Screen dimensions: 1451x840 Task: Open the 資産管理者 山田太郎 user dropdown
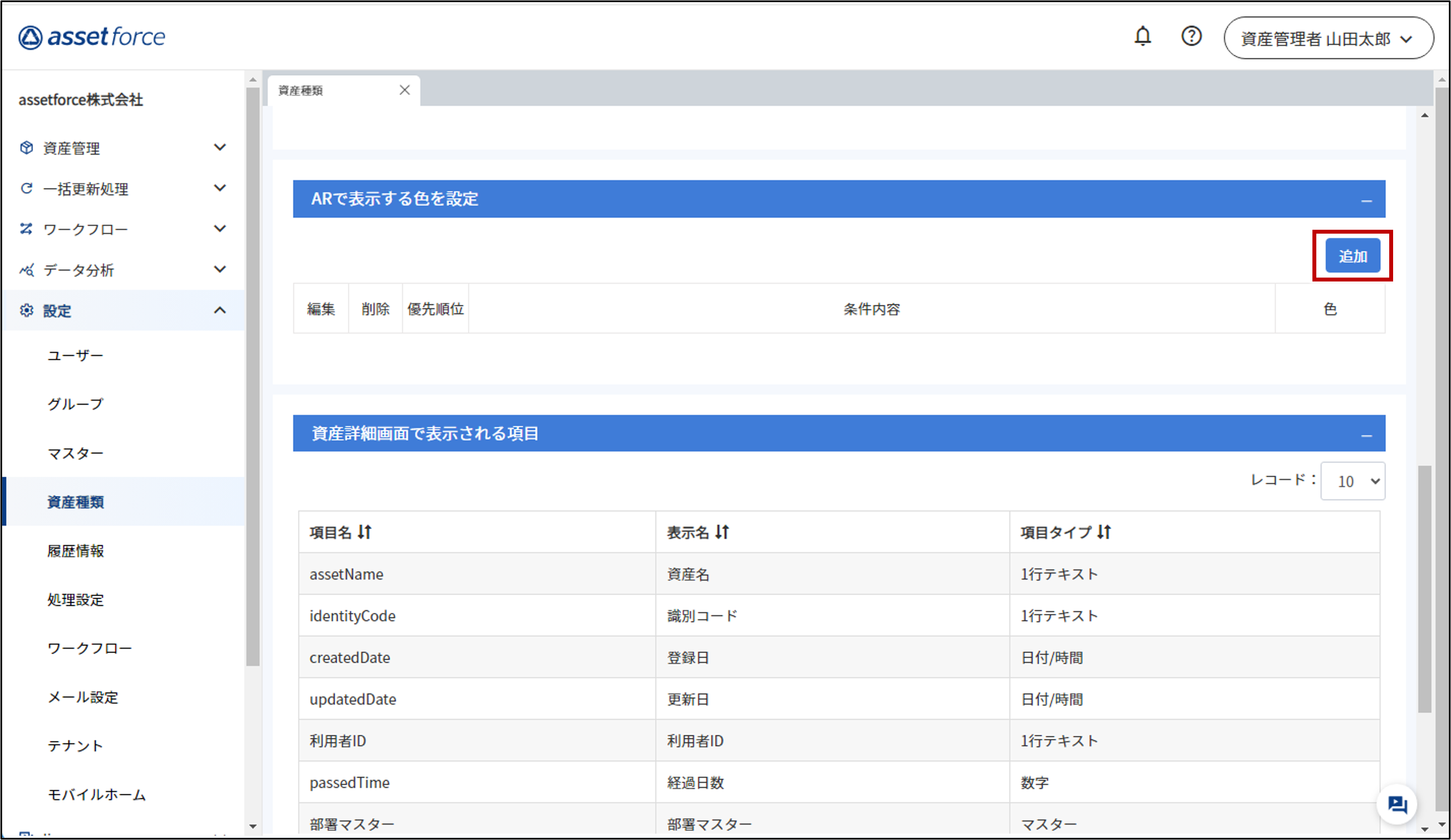(x=1329, y=38)
